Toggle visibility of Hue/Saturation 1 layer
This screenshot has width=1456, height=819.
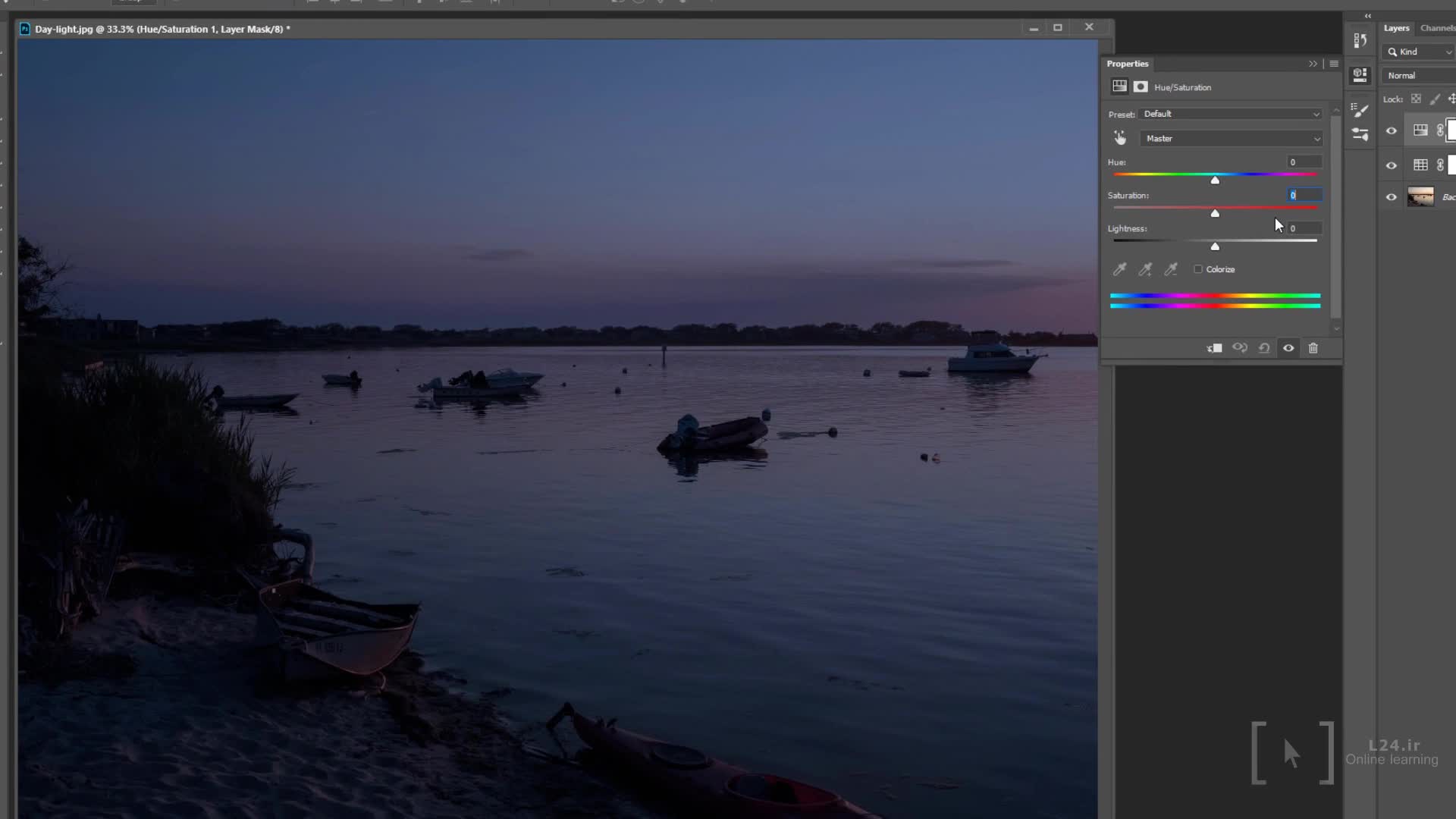pos(1392,130)
